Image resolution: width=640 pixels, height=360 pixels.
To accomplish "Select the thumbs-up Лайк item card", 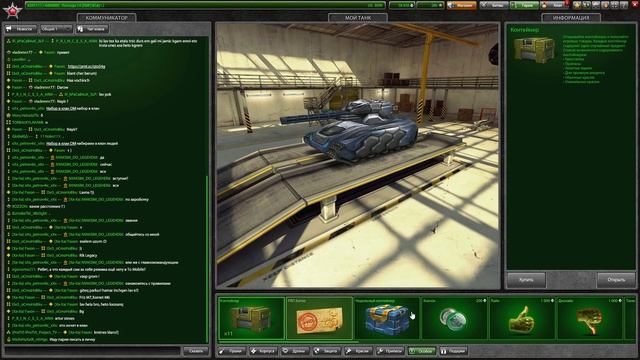I will pyautogui.click(x=522, y=318).
